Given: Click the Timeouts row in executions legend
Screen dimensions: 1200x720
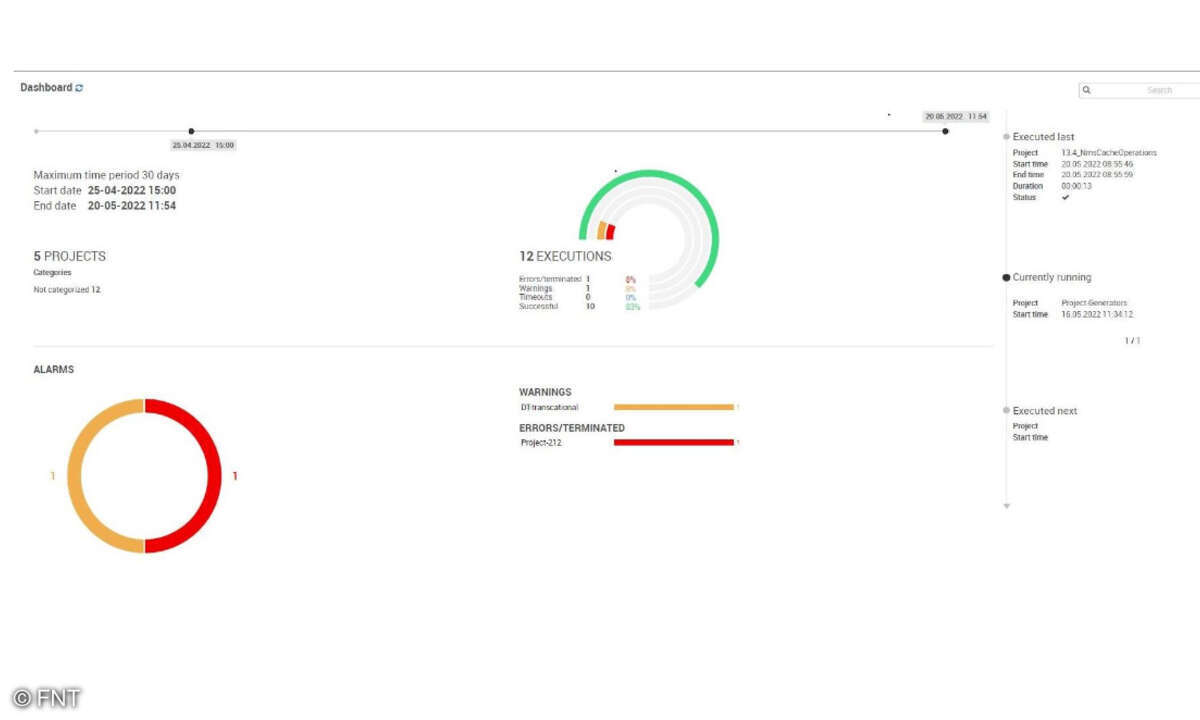Looking at the screenshot, I should point(578,297).
